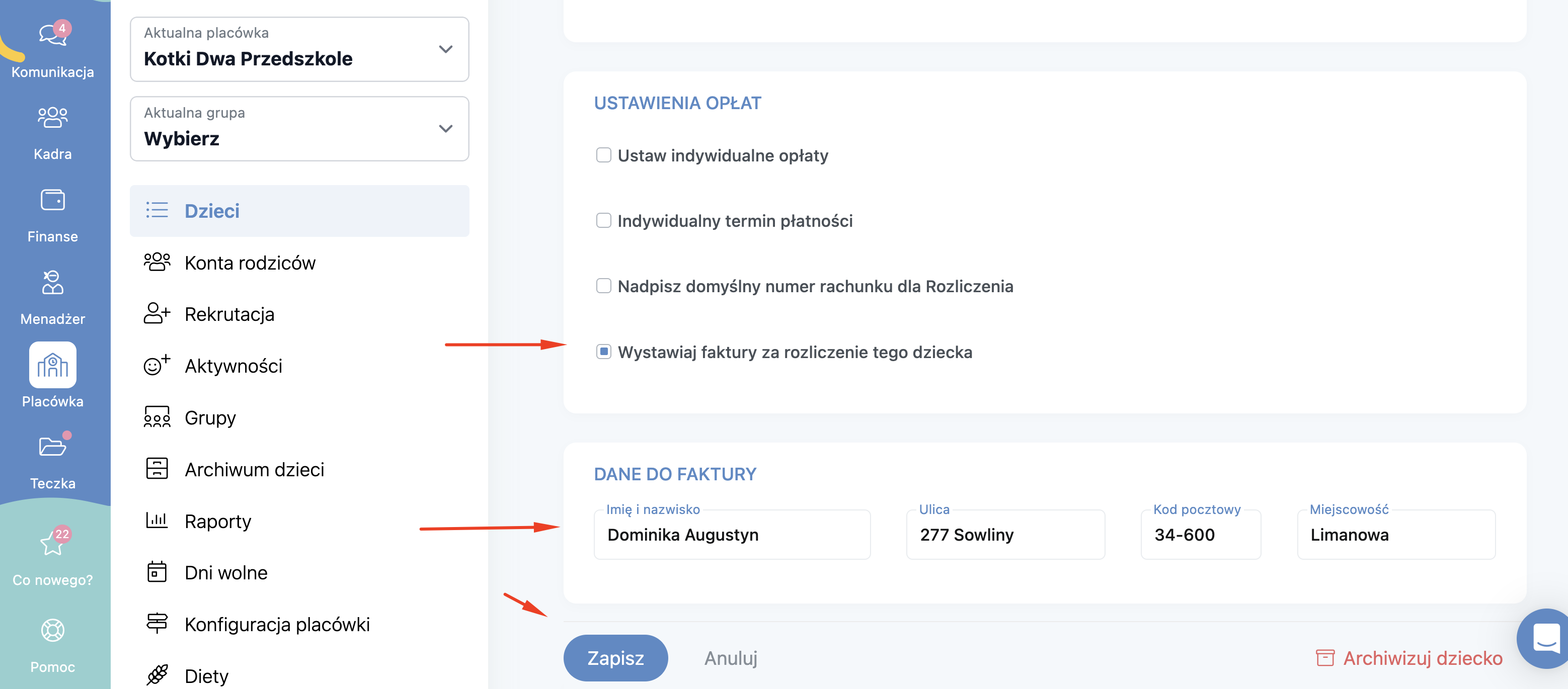Click the Konfiguracja placówki signpost icon

(157, 623)
